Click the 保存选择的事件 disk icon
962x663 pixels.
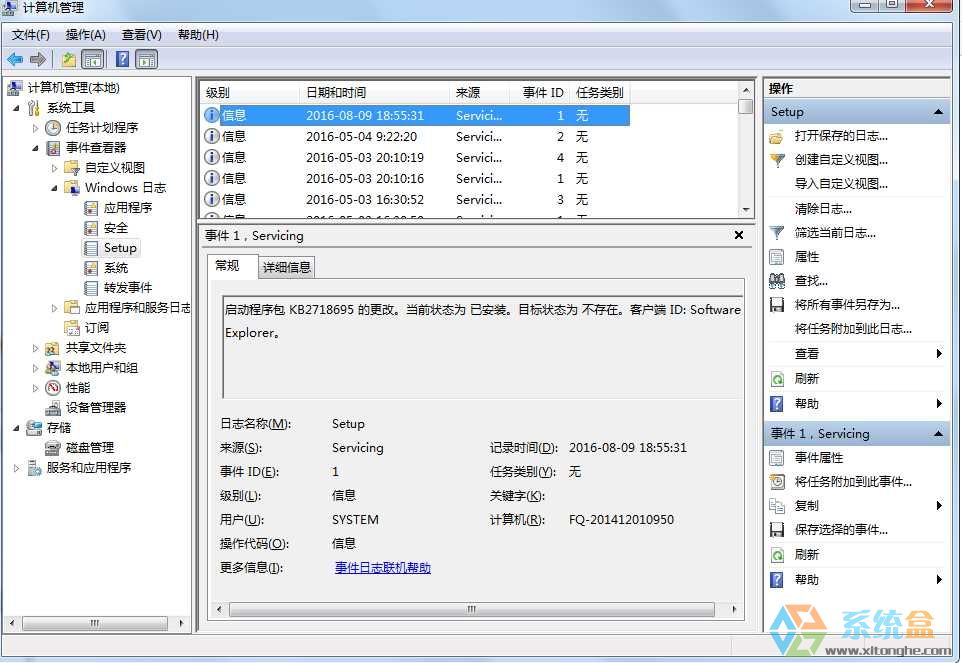tap(777, 530)
